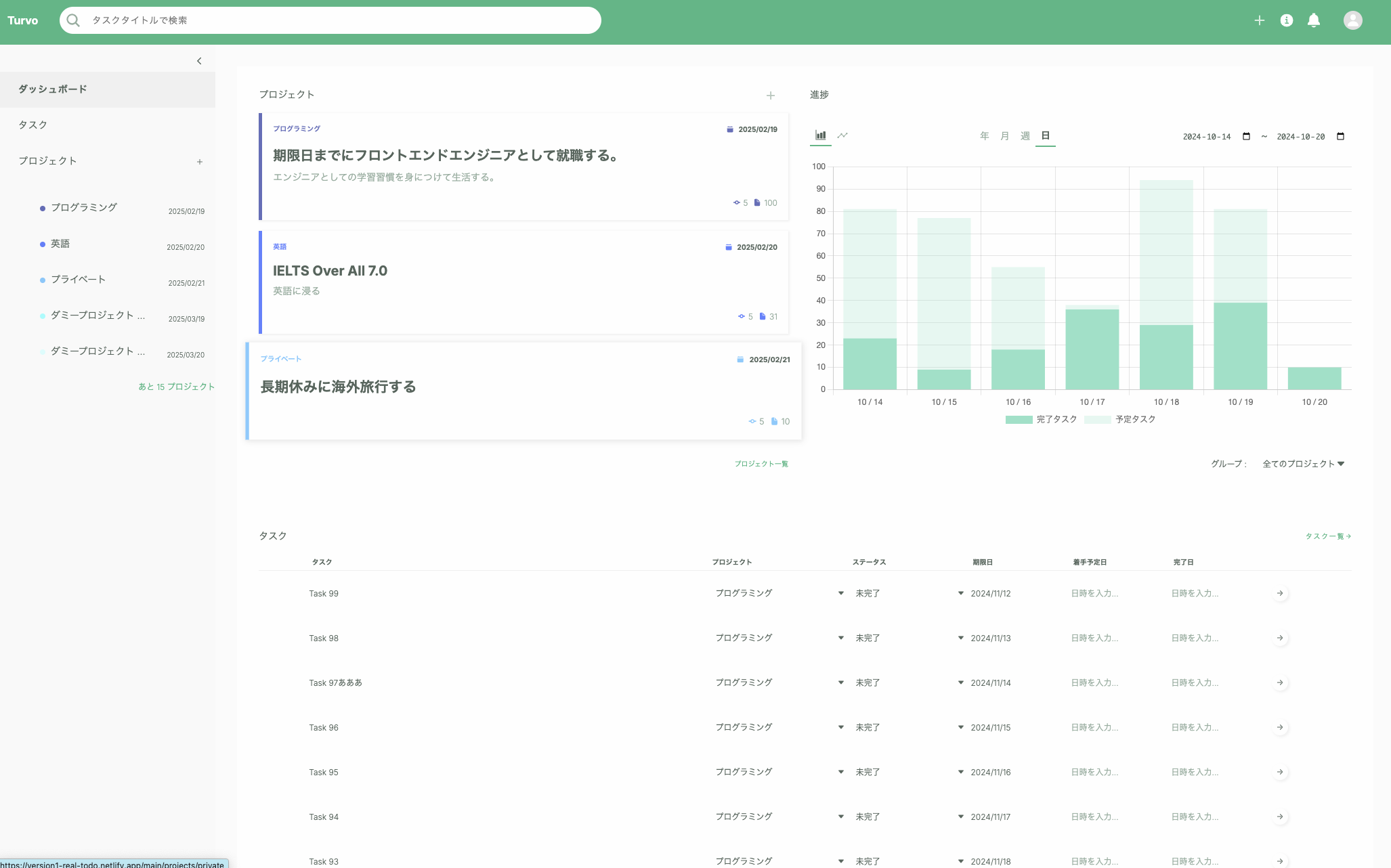Open Task 99 details arrow
The image size is (1391, 868).
pyautogui.click(x=1279, y=593)
